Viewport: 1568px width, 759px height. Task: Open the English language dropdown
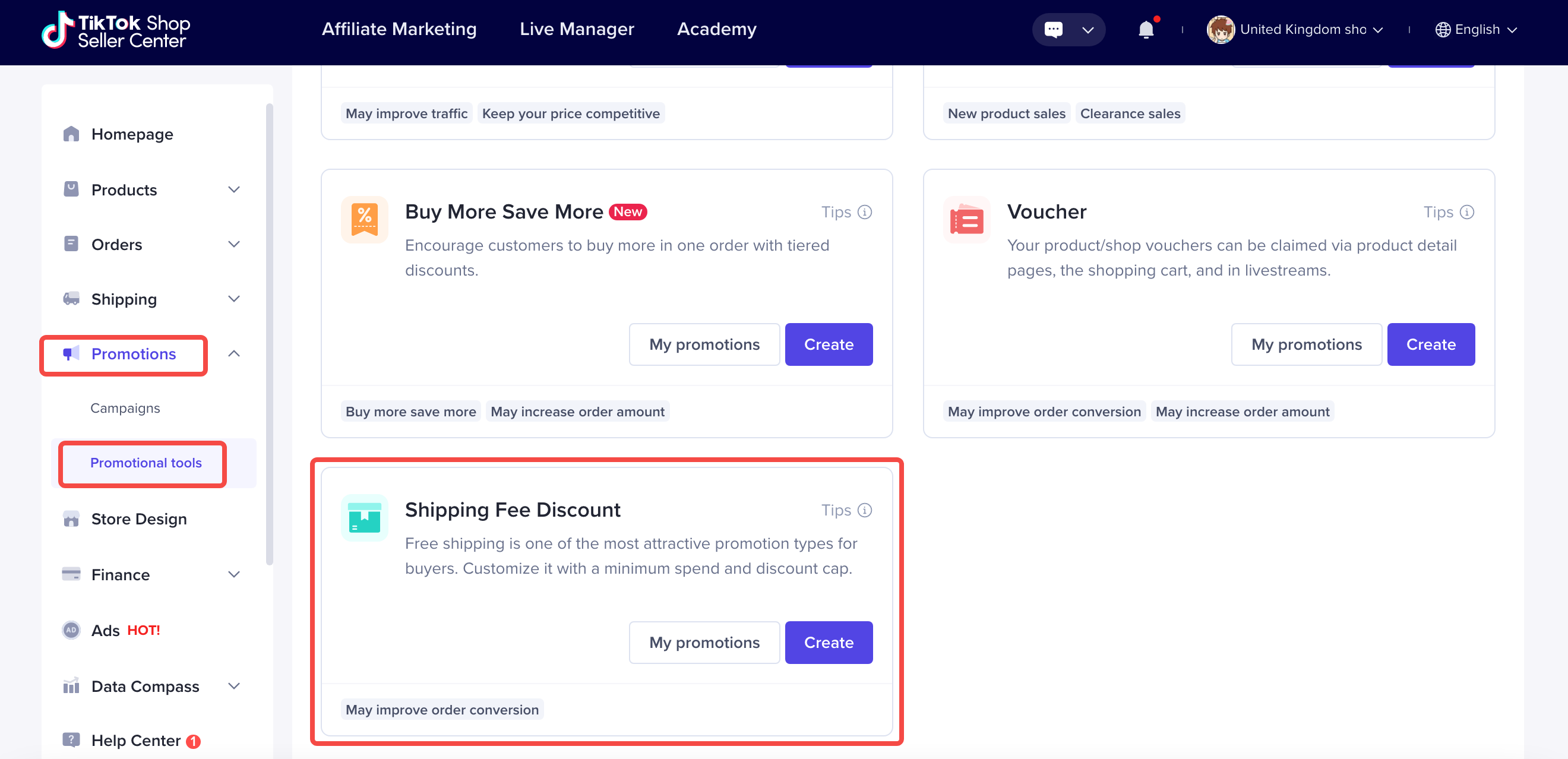(x=1476, y=29)
